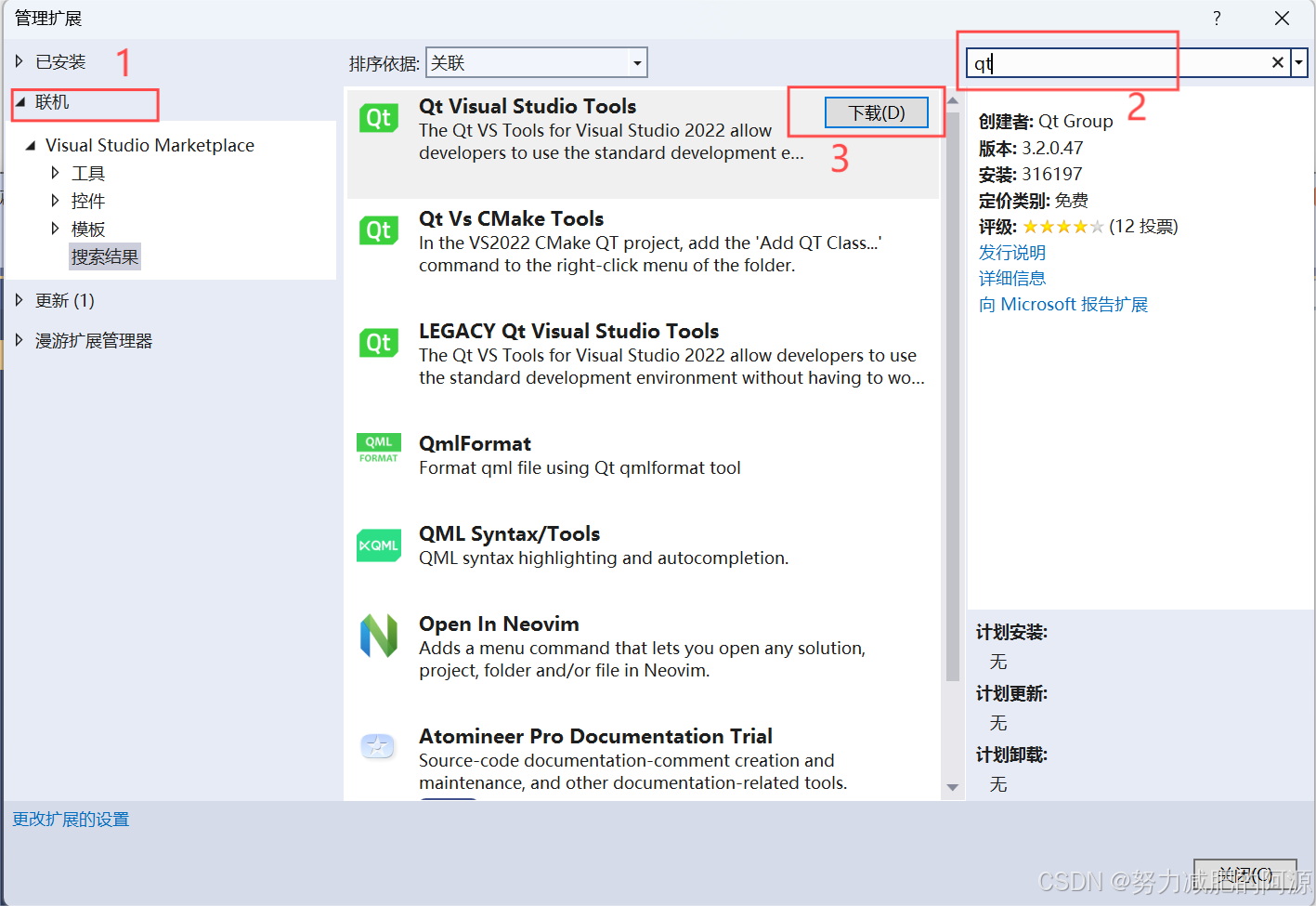1316x906 pixels.
Task: Select the LEGACY Qt Visual Studio Tools title
Action: 568,331
